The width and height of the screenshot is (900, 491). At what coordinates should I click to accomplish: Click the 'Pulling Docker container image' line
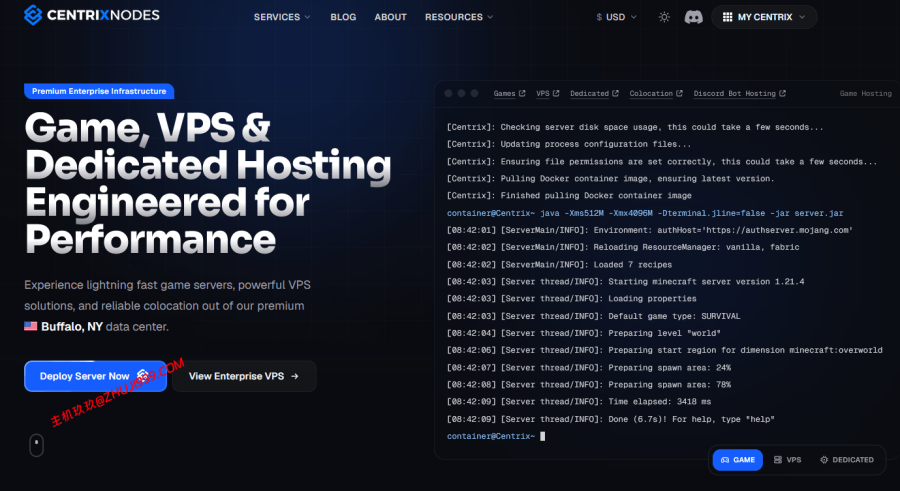click(x=611, y=179)
